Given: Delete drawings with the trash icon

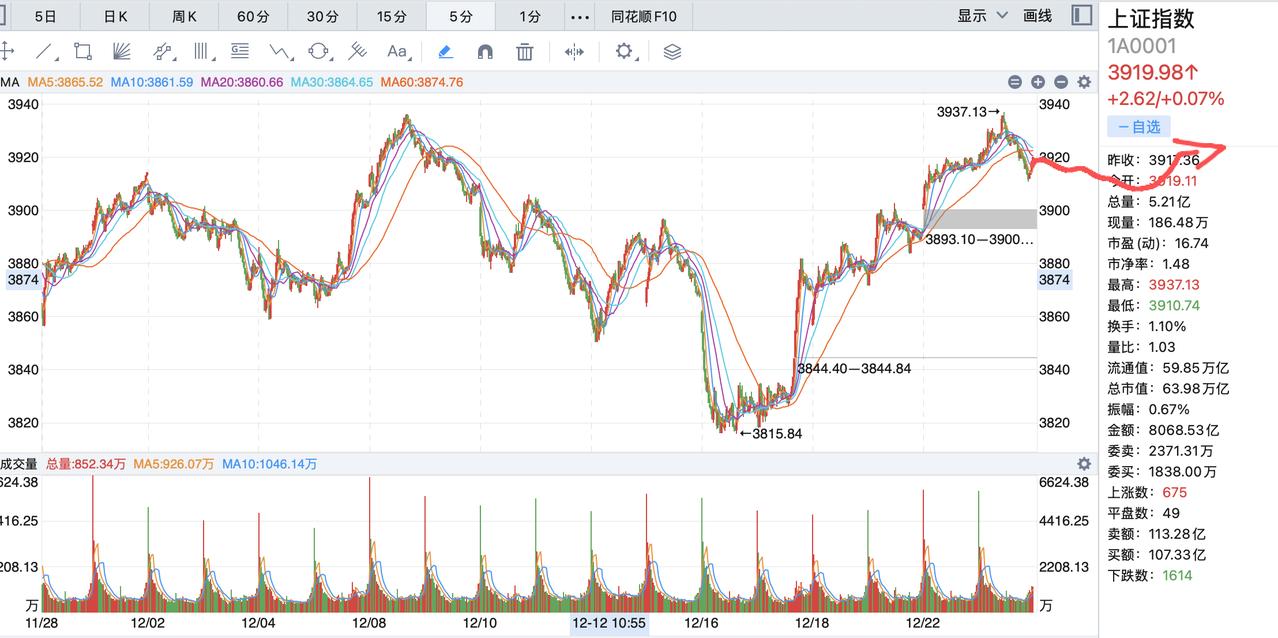Looking at the screenshot, I should 524,51.
